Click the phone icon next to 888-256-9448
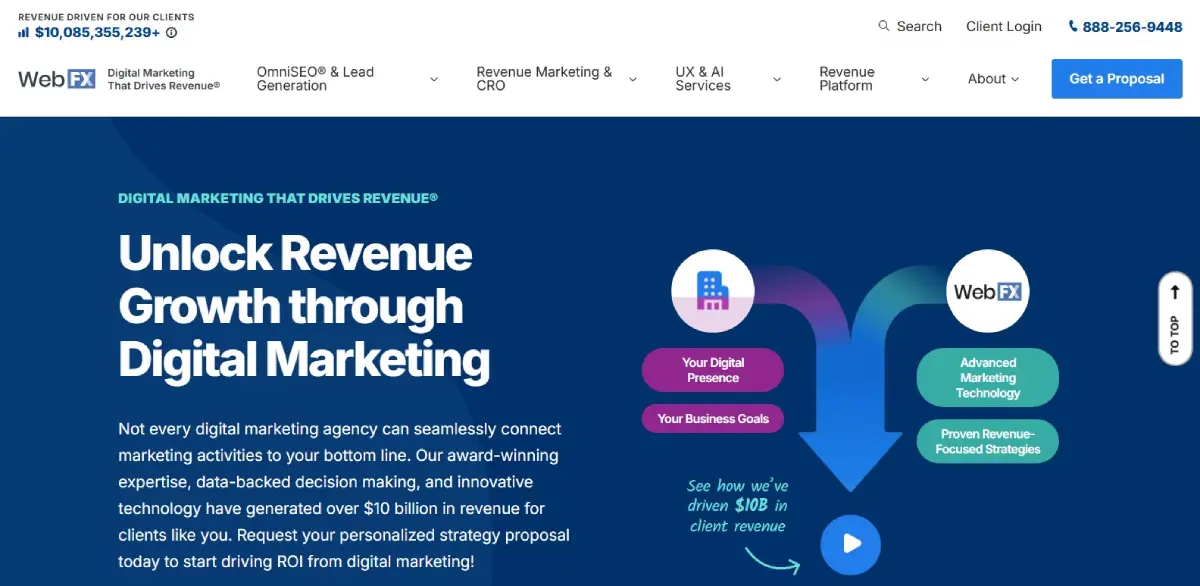Screen dimensions: 1200x586 coord(1073,27)
